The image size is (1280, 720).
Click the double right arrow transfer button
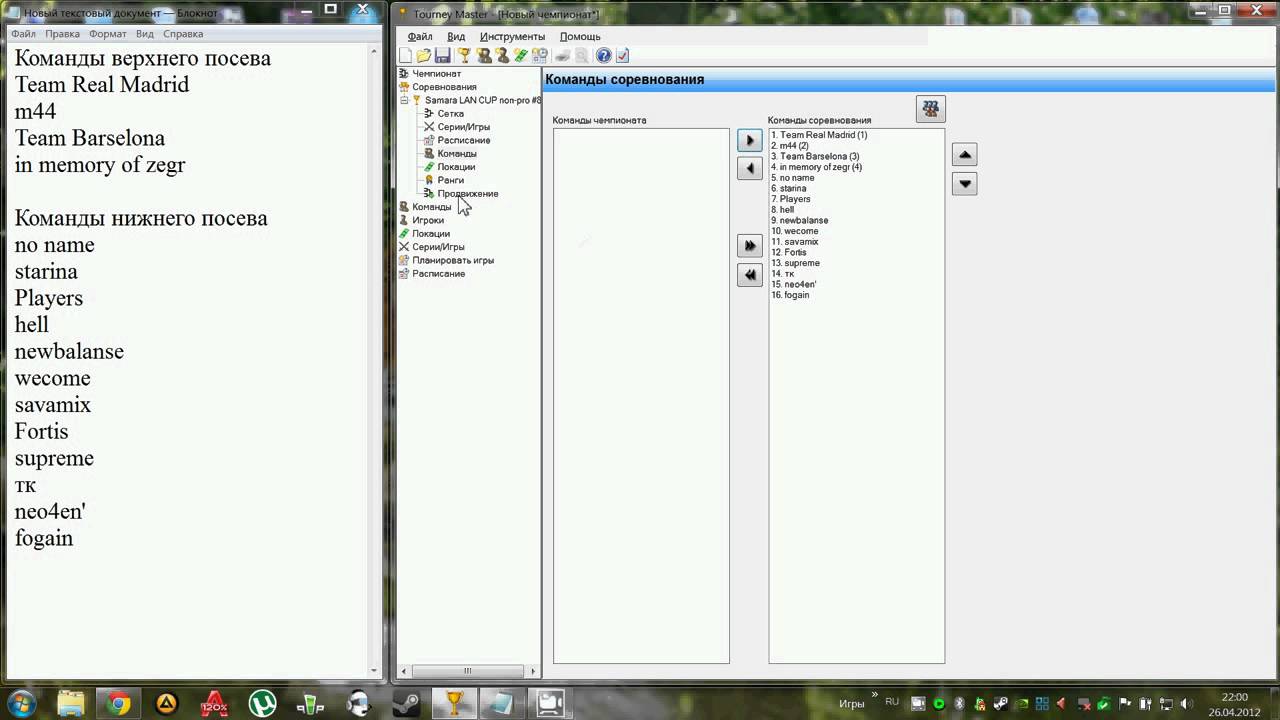point(749,246)
